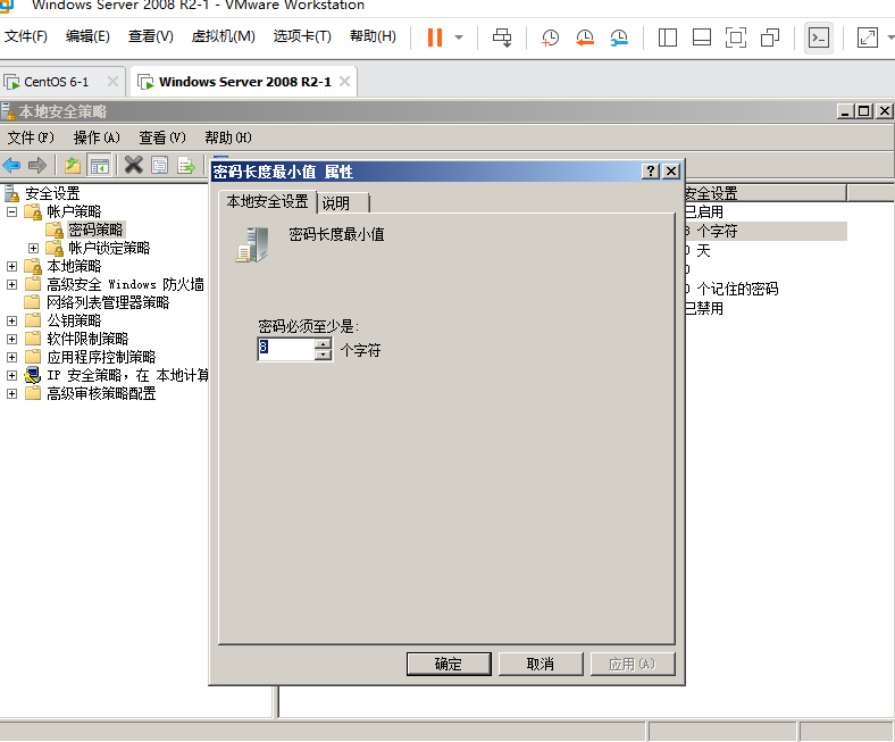This screenshot has width=895, height=742.
Task: Select 网络列表管理器策略 tree item
Action: (108, 303)
